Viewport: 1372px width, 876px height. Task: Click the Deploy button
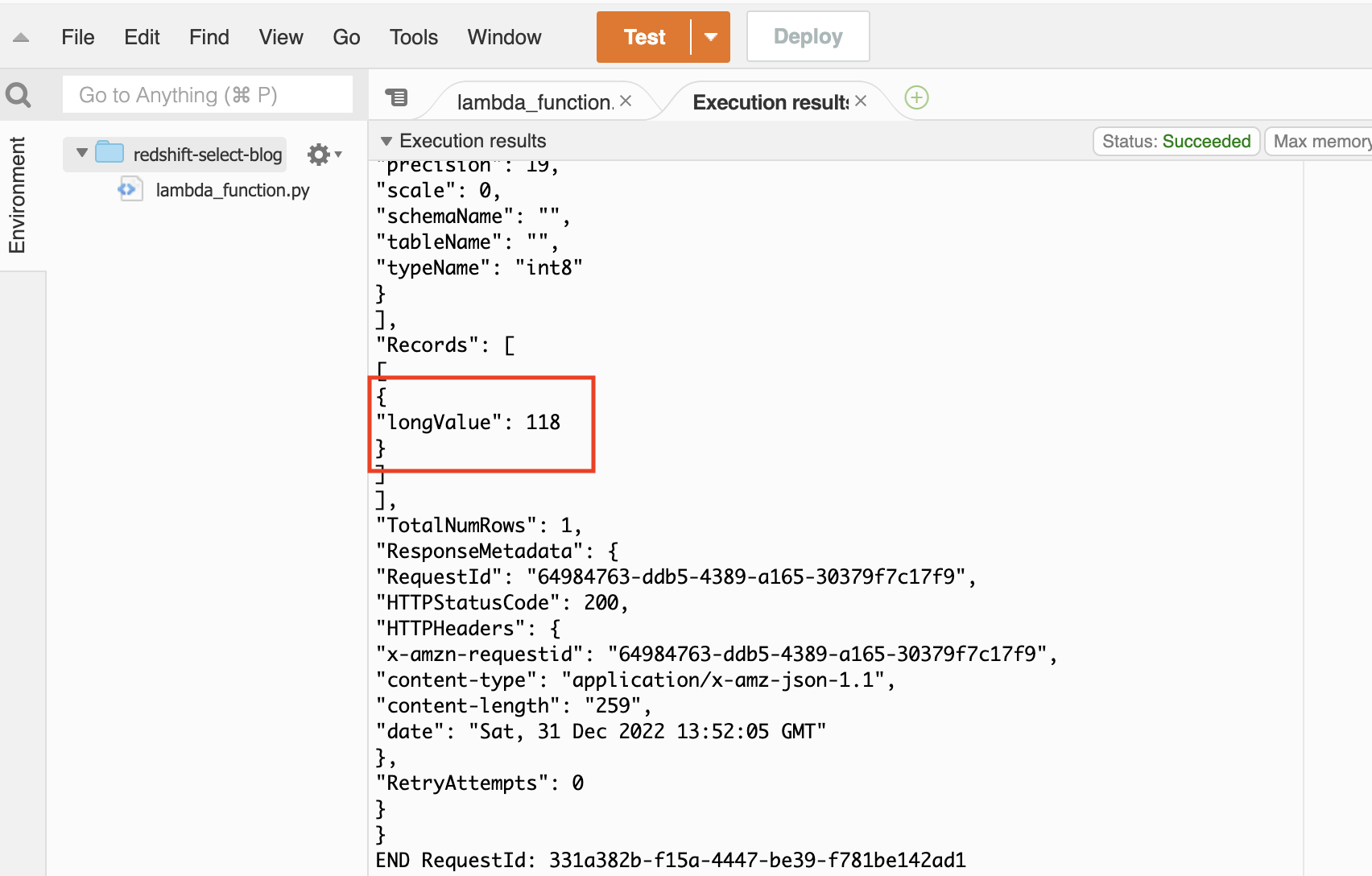(807, 35)
